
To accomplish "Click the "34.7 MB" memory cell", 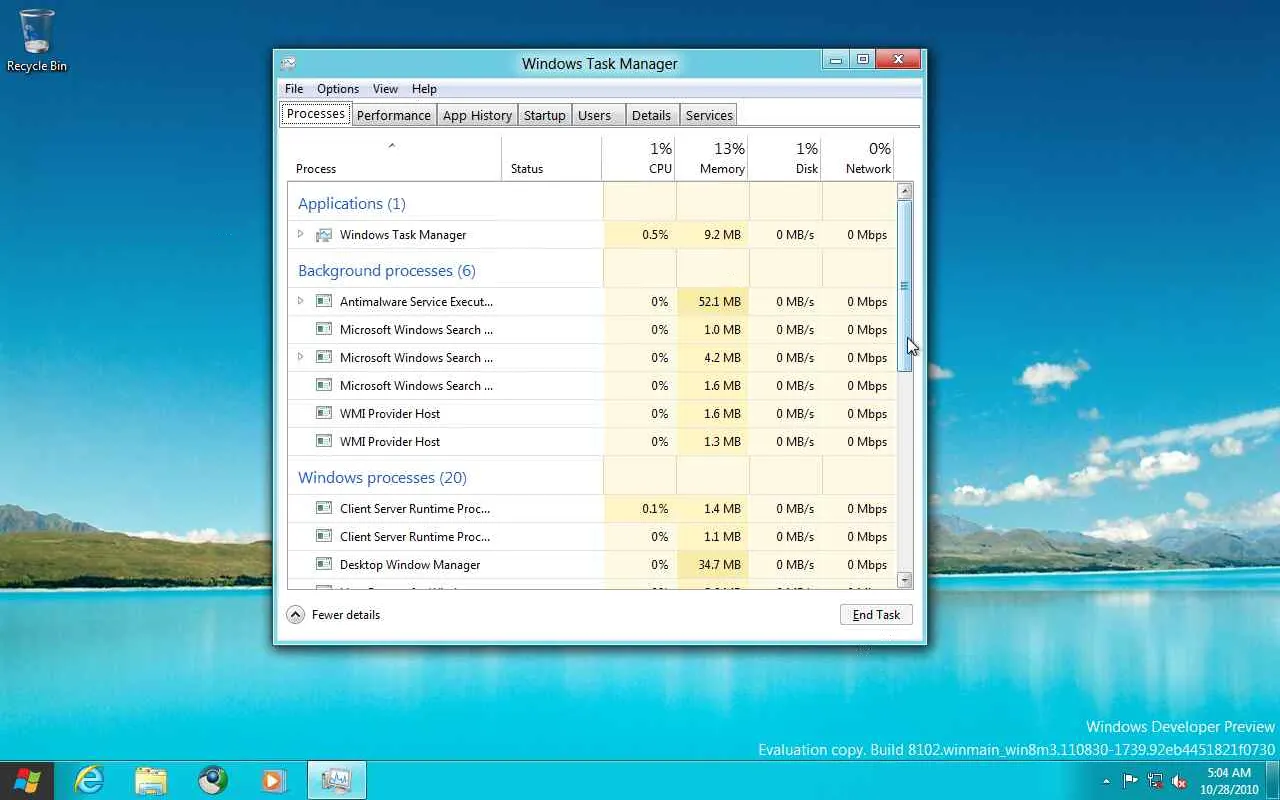I will (x=712, y=564).
